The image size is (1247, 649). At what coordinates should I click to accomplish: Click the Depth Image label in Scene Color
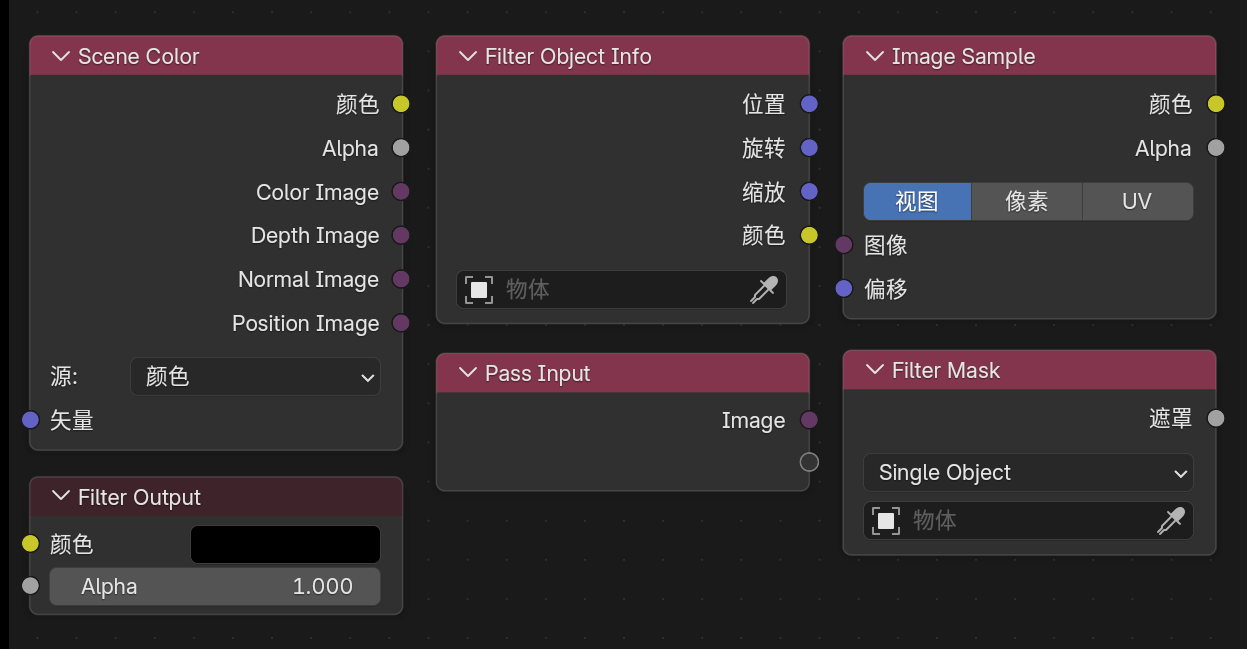point(315,236)
